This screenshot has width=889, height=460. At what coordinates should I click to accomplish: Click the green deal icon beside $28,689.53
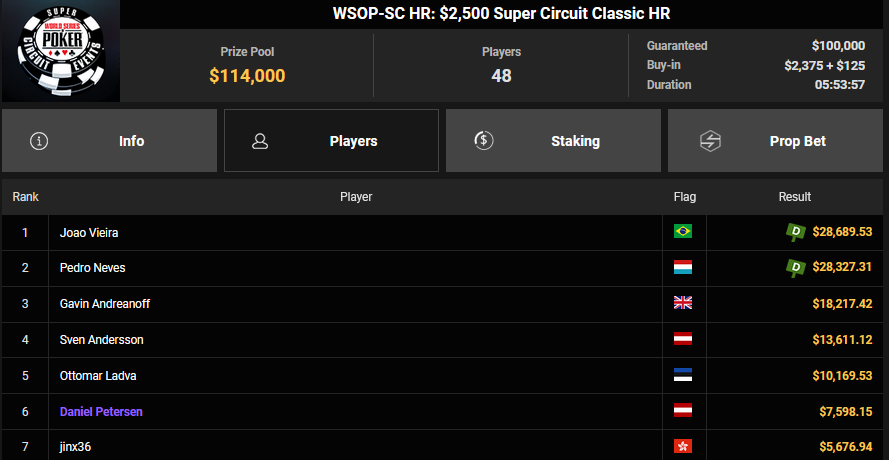click(x=796, y=232)
